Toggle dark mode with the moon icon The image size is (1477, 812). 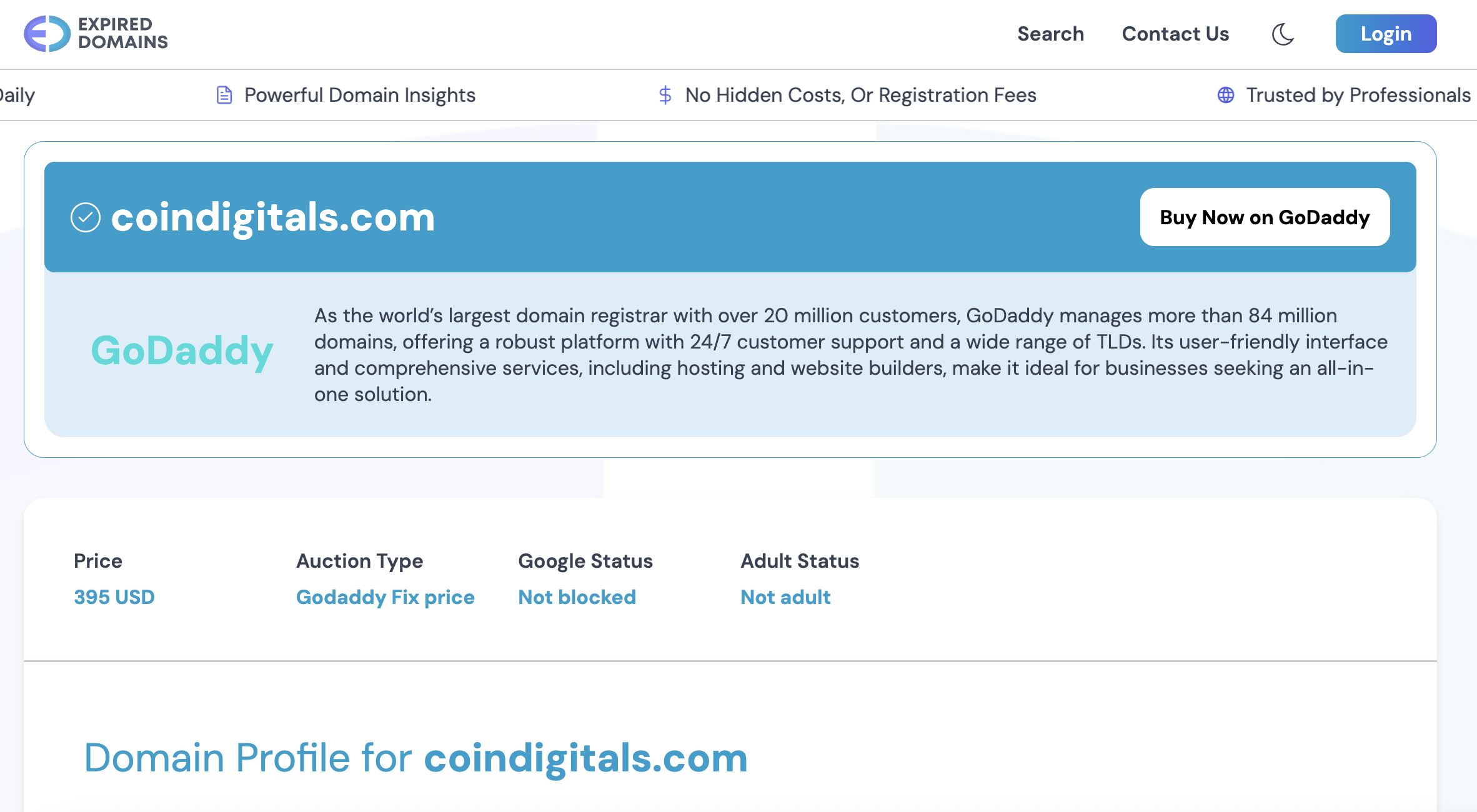(x=1283, y=34)
